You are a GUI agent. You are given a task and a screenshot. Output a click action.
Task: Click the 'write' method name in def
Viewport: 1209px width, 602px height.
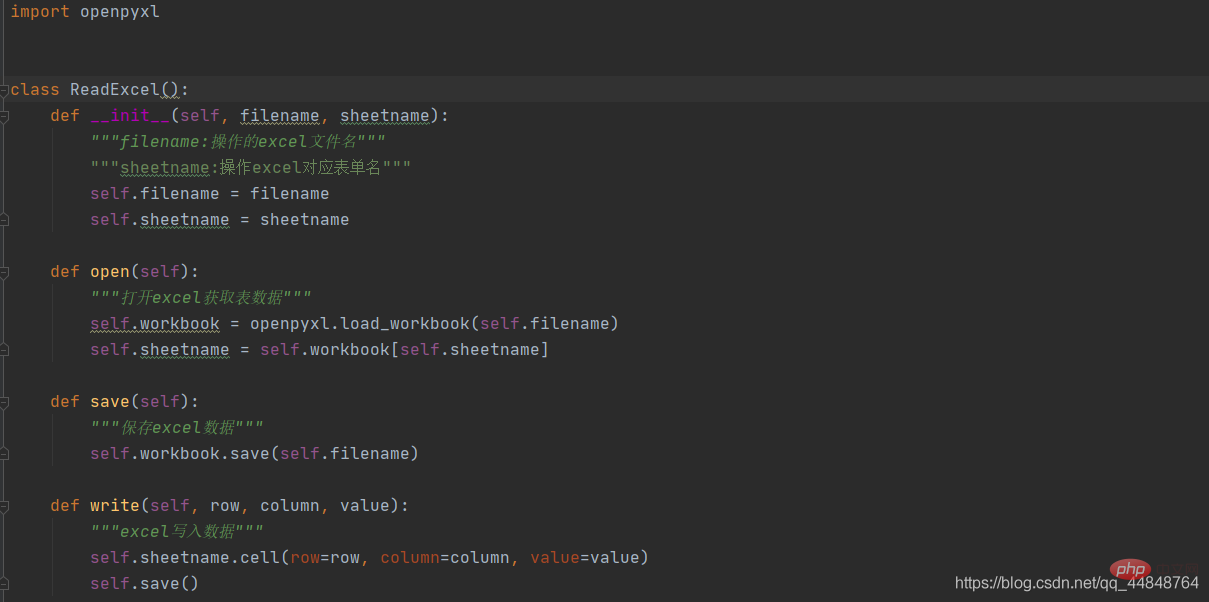[x=115, y=506]
